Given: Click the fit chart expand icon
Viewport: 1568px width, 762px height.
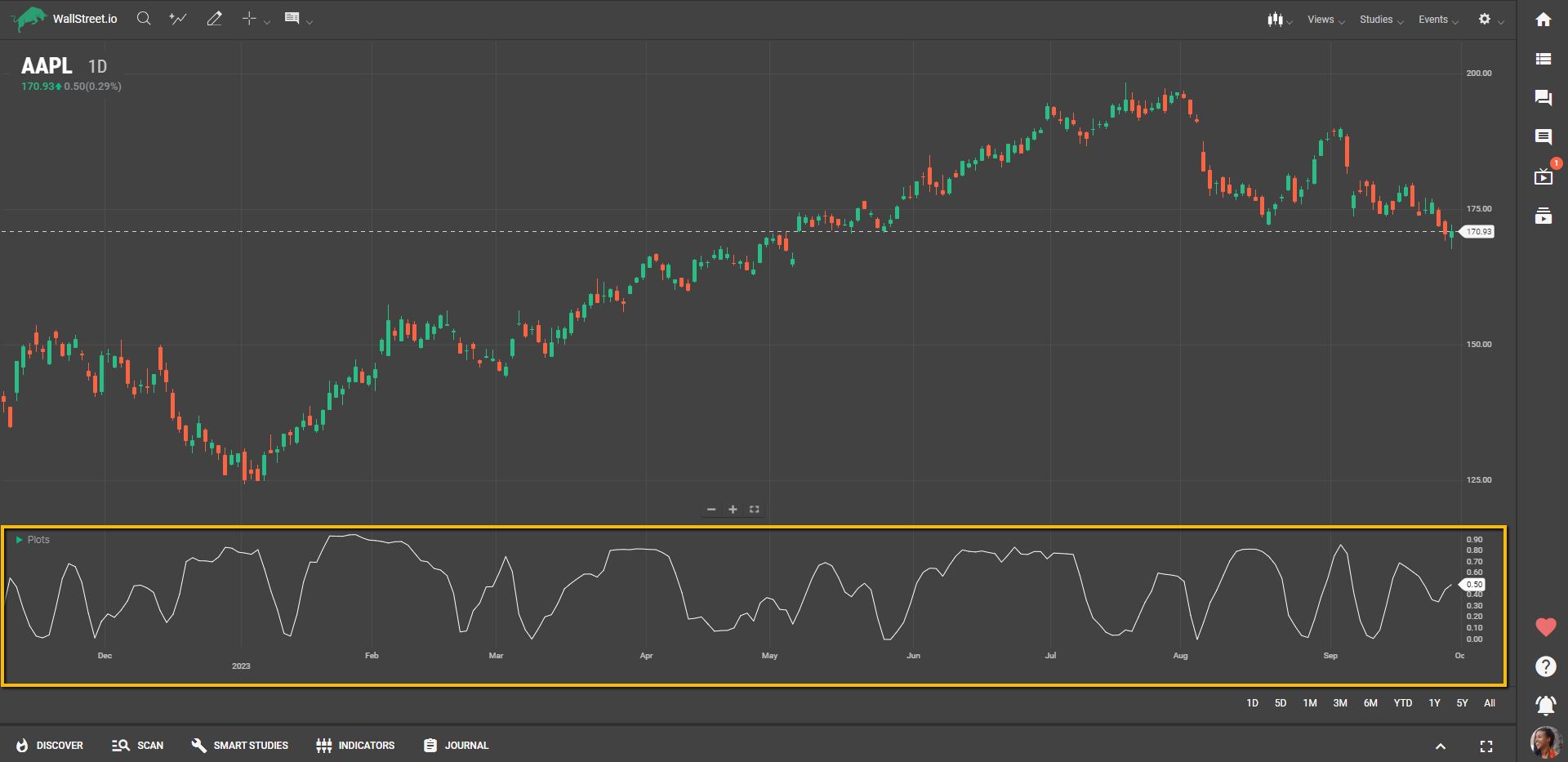Looking at the screenshot, I should tap(755, 510).
